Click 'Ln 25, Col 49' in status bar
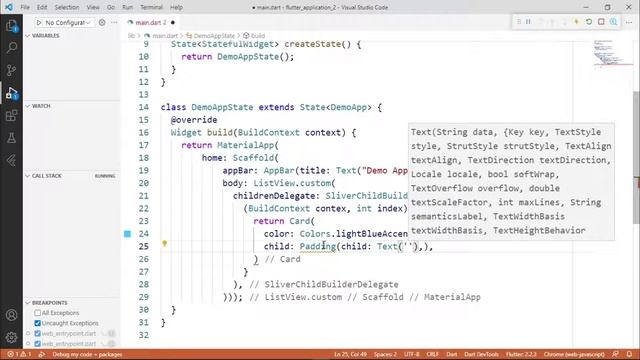 (x=350, y=354)
